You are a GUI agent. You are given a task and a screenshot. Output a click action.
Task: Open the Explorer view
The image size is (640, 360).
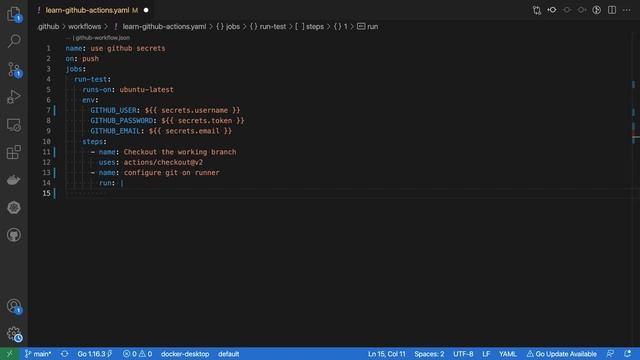point(14,15)
